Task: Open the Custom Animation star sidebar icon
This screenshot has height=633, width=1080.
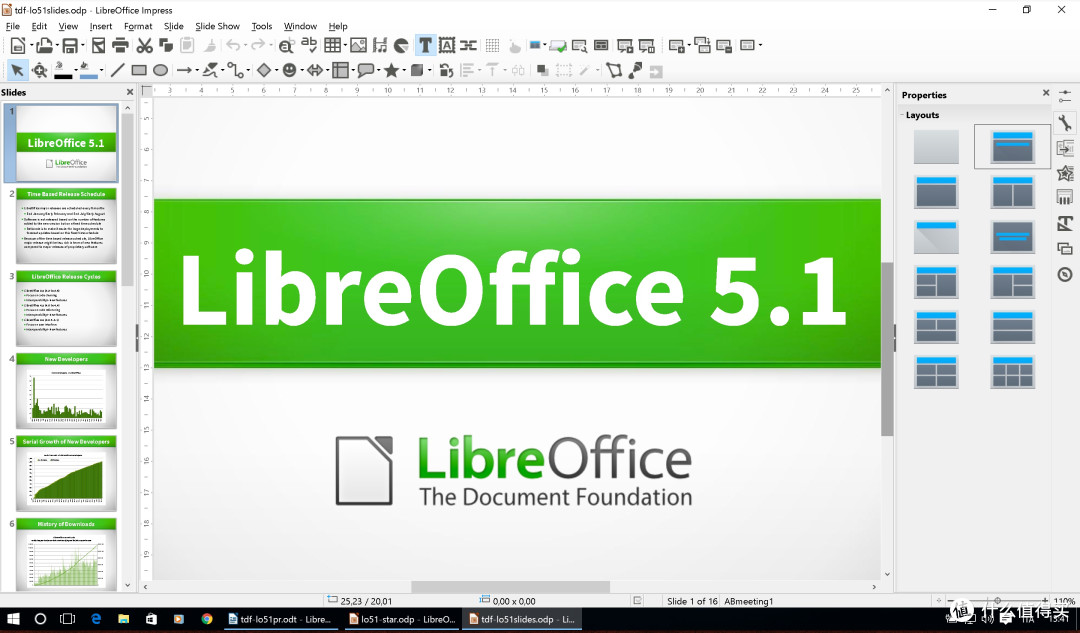Action: 1065,173
